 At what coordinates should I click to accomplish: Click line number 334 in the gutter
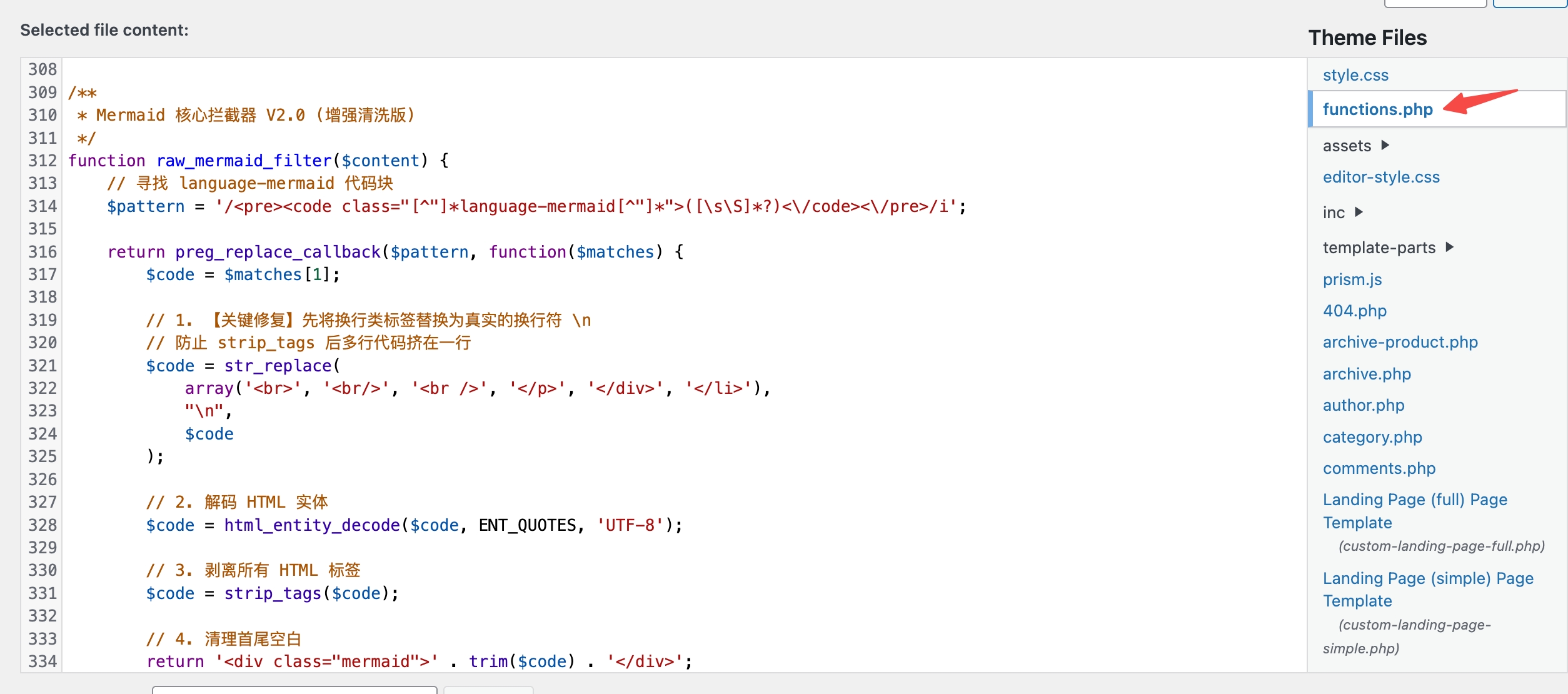click(x=43, y=661)
